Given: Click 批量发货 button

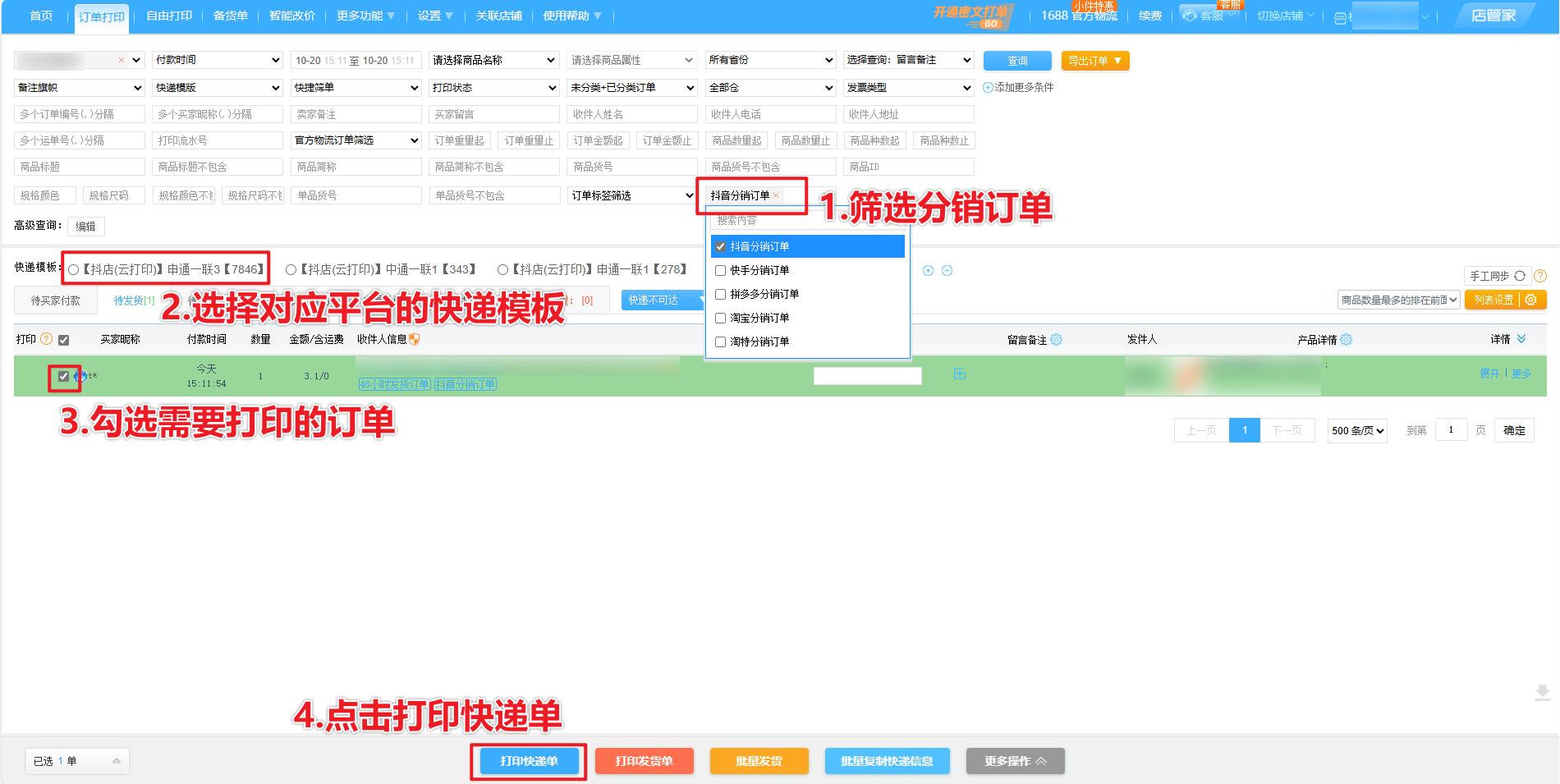Looking at the screenshot, I should click(759, 761).
